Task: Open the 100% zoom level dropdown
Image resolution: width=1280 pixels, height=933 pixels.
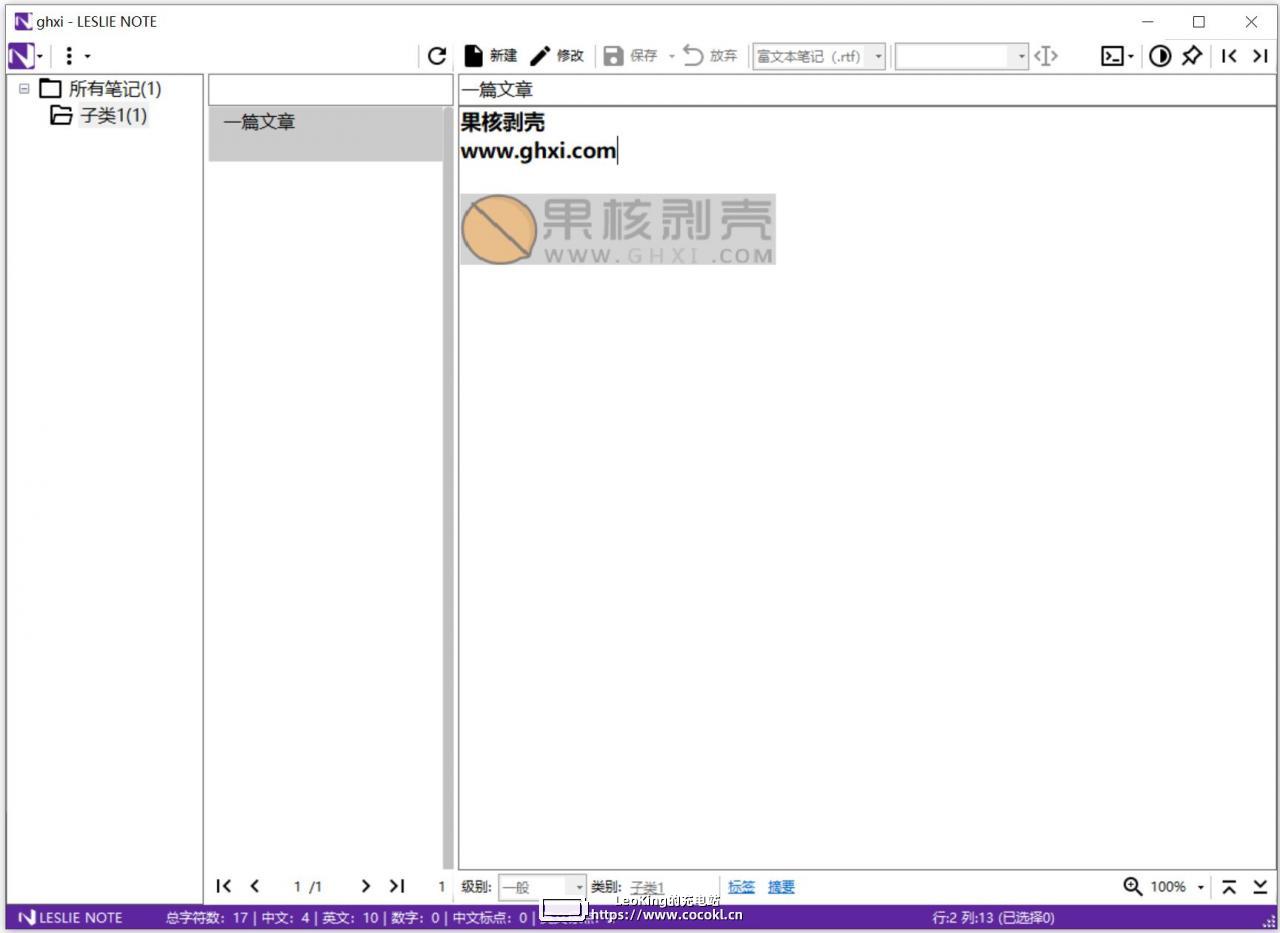Action: tap(1177, 887)
